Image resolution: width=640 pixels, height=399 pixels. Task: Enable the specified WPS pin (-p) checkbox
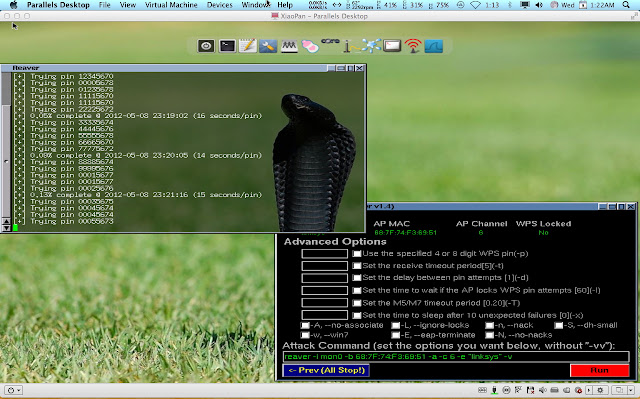coord(357,254)
